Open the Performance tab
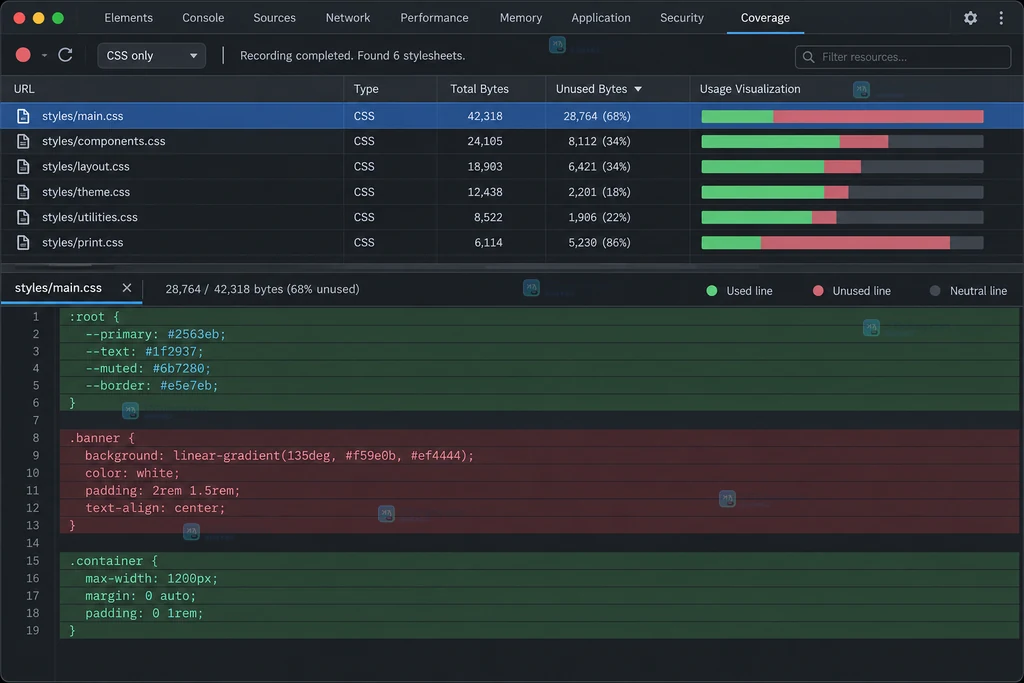Image resolution: width=1024 pixels, height=683 pixels. point(434,18)
